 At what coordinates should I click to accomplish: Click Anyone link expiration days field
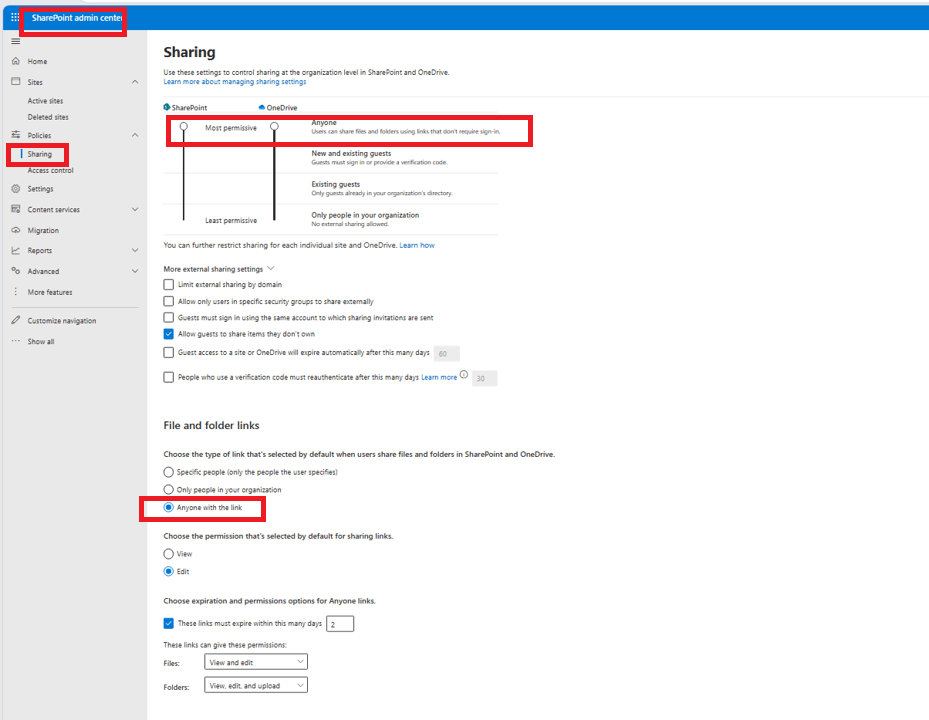340,624
